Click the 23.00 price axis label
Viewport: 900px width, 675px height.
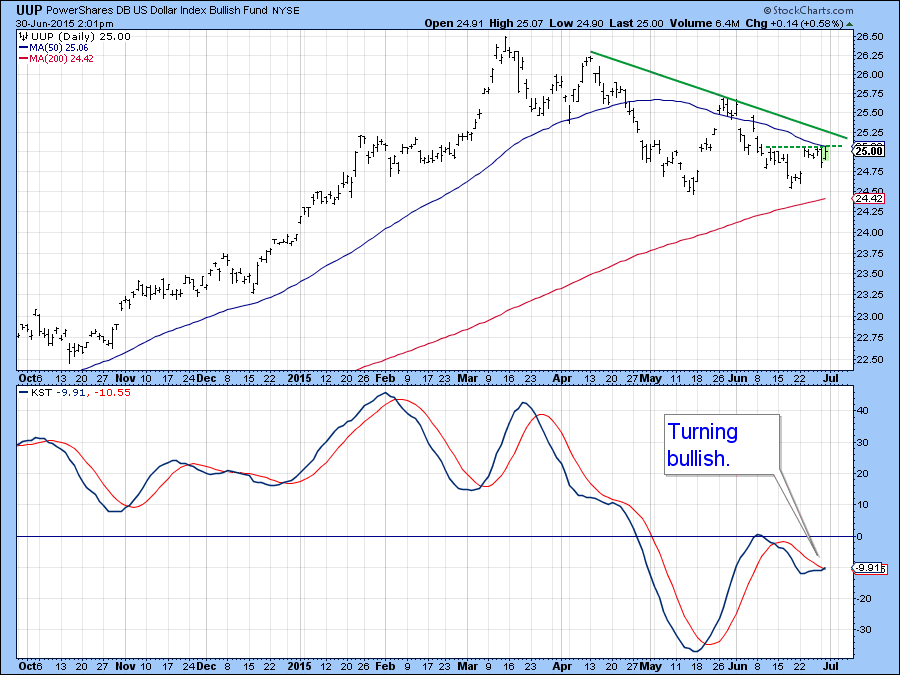click(869, 317)
